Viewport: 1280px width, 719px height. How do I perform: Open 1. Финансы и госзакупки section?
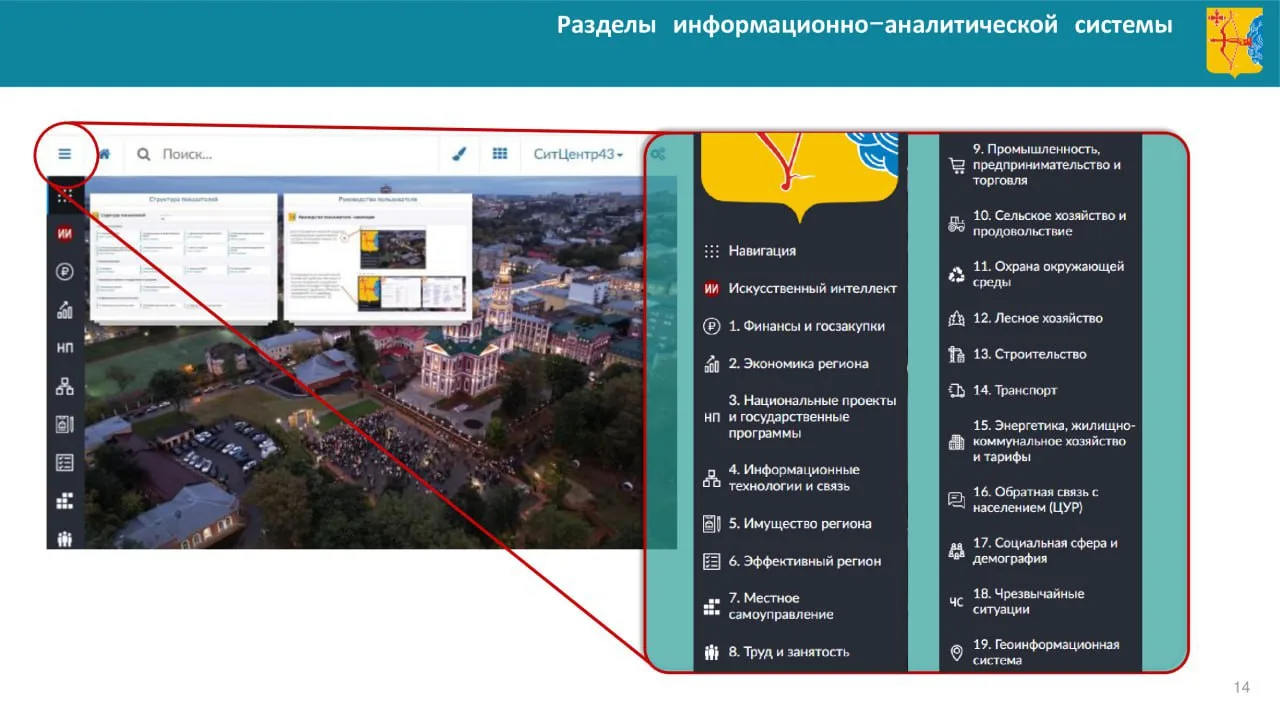[x=806, y=326]
